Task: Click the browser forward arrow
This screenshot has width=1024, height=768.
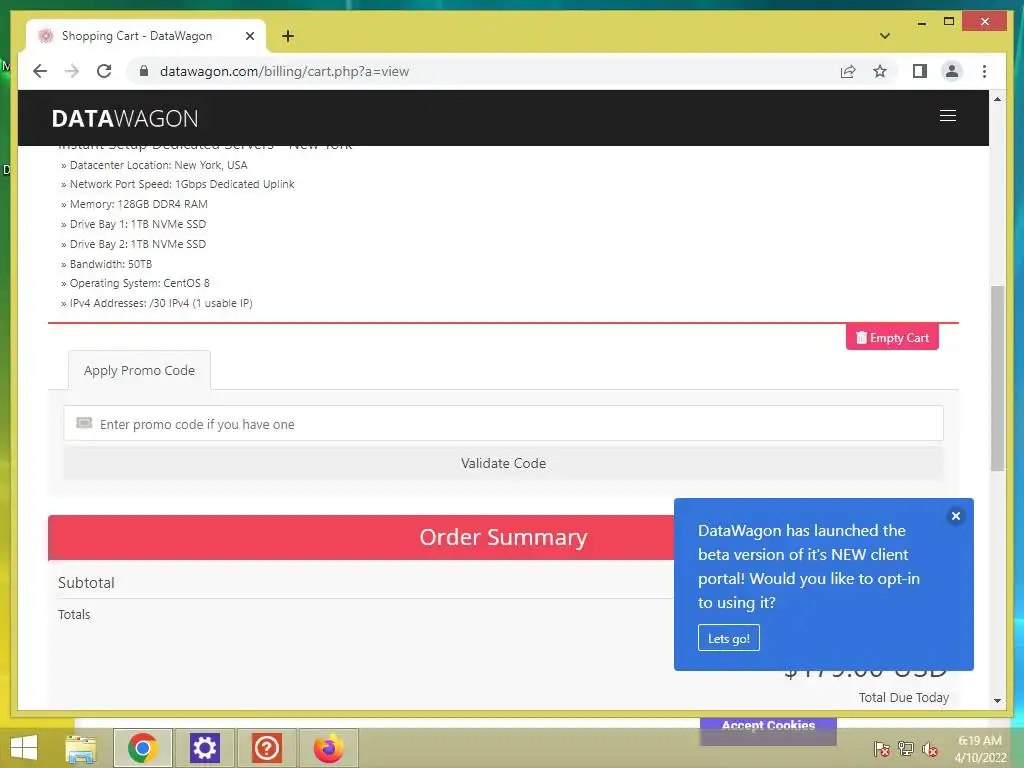Action: click(x=72, y=71)
